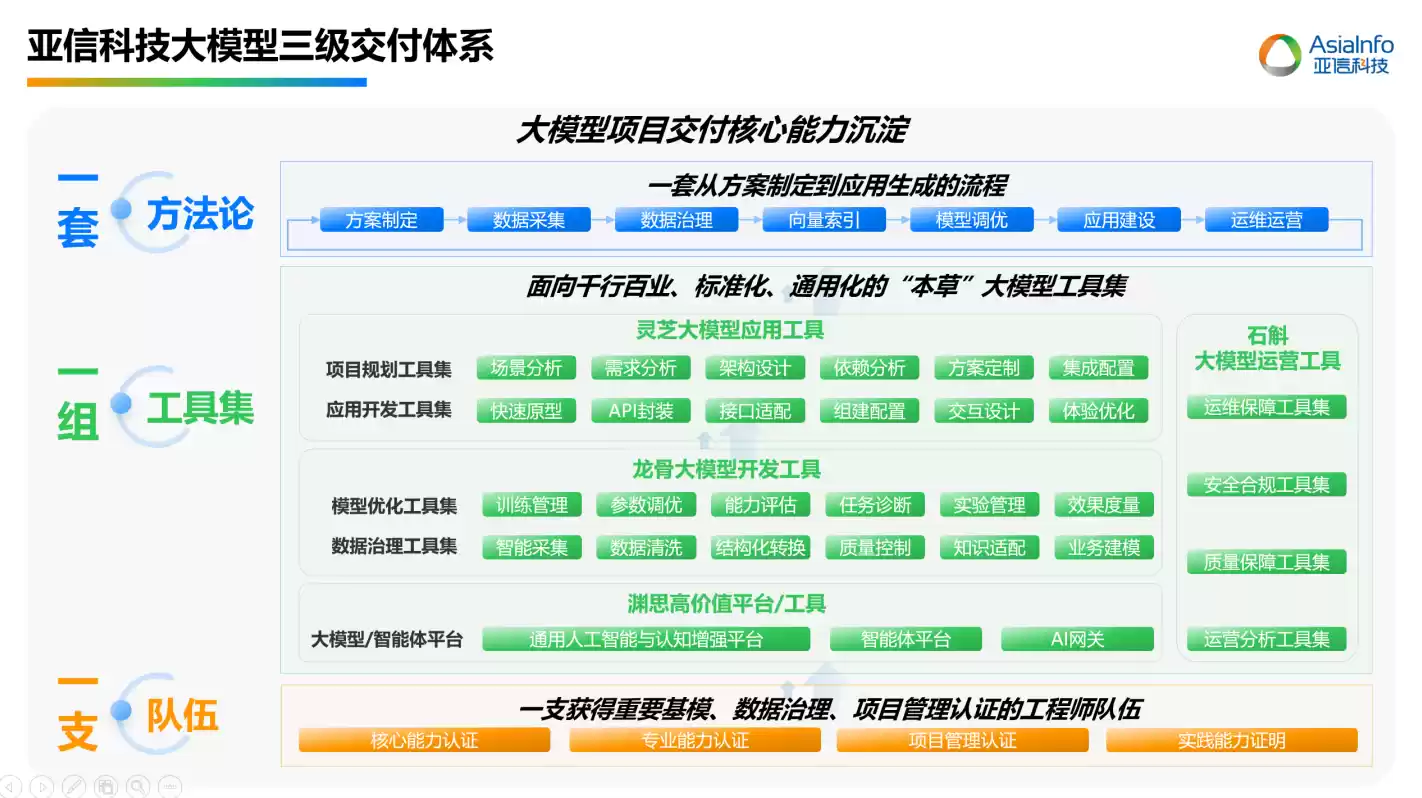Select 运维保障工具集 under 石斛 tools
Image resolution: width=1422 pixels, height=798 pixels.
1266,407
